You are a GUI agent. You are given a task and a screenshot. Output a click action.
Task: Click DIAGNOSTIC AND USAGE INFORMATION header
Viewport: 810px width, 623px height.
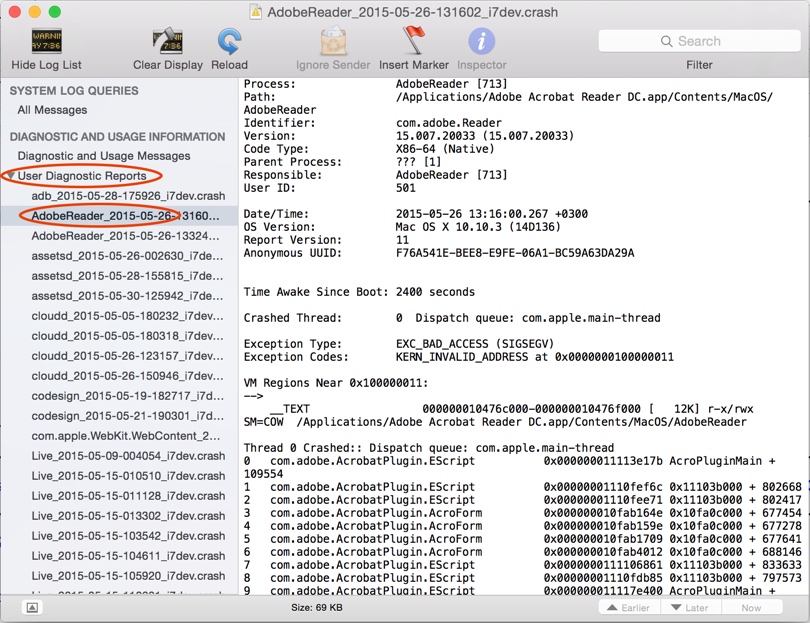117,137
